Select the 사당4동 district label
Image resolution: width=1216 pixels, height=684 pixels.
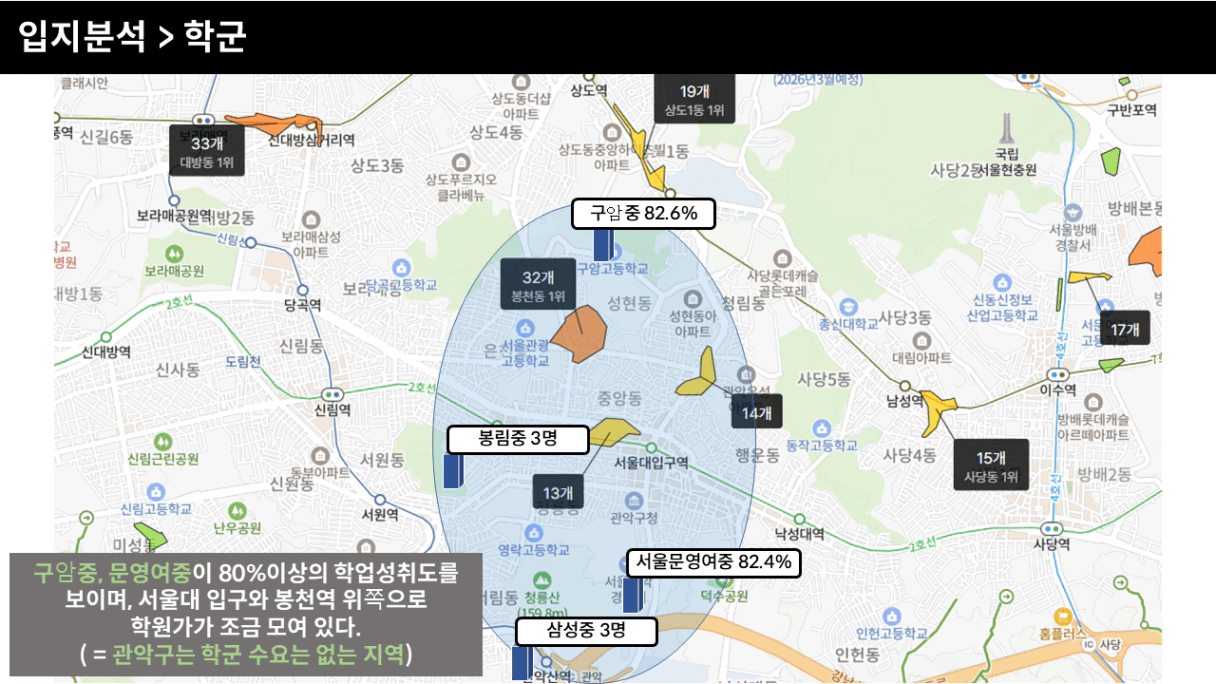[x=909, y=455]
